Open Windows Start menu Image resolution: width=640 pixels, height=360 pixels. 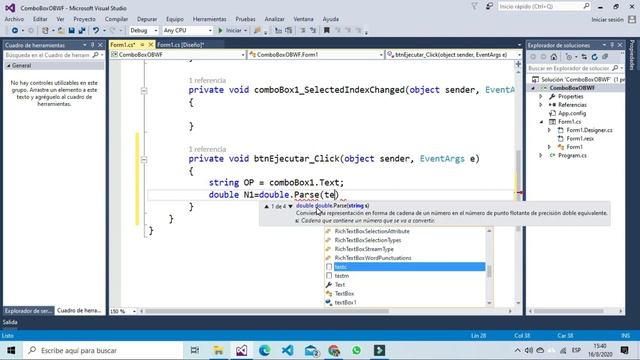click(11, 350)
